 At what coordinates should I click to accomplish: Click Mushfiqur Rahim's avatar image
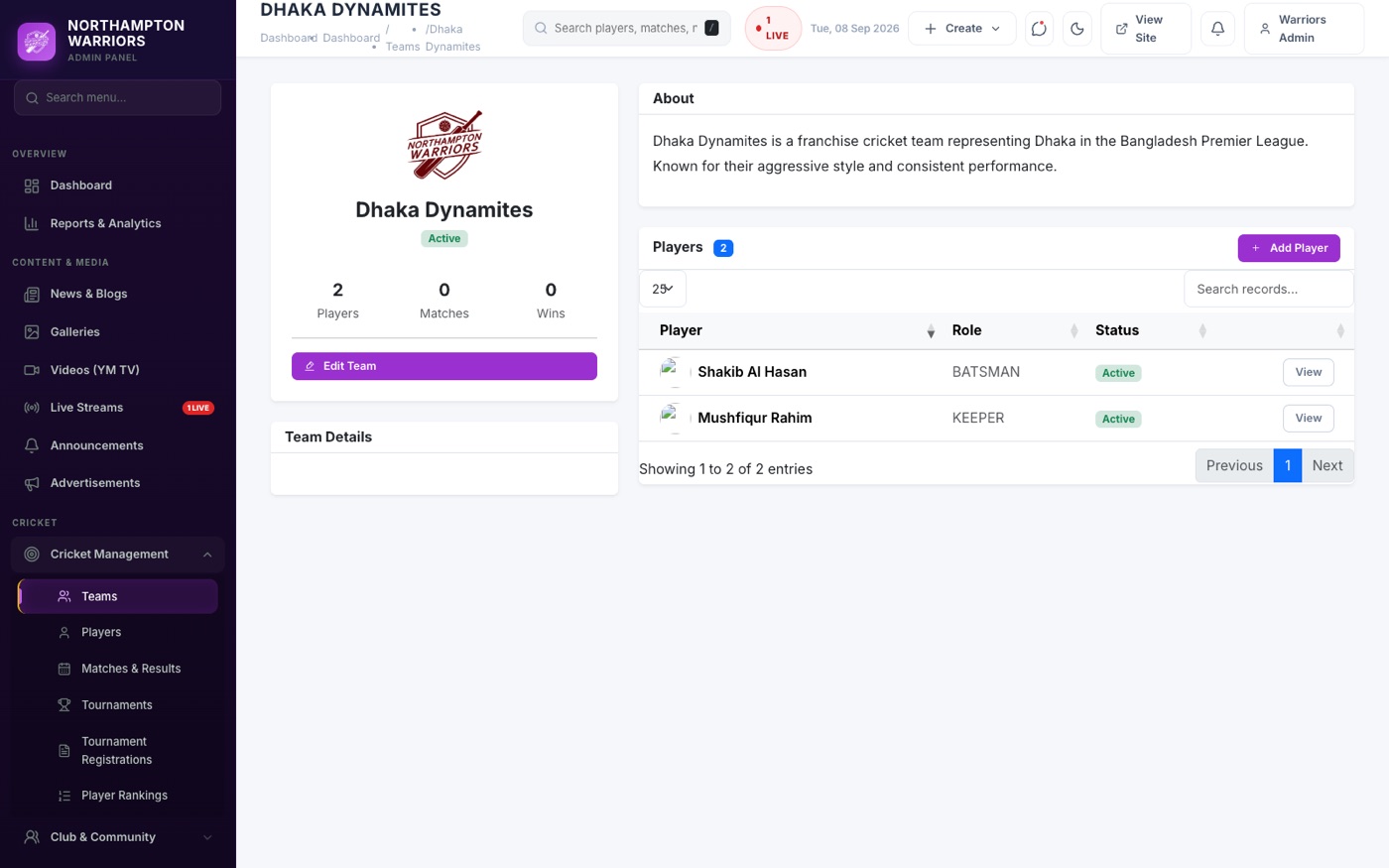[675, 418]
